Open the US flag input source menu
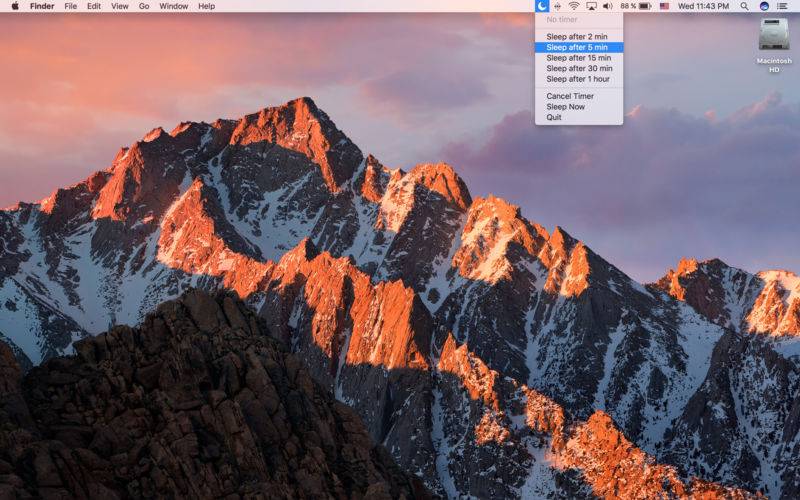This screenshot has height=500, width=800. click(x=664, y=6)
